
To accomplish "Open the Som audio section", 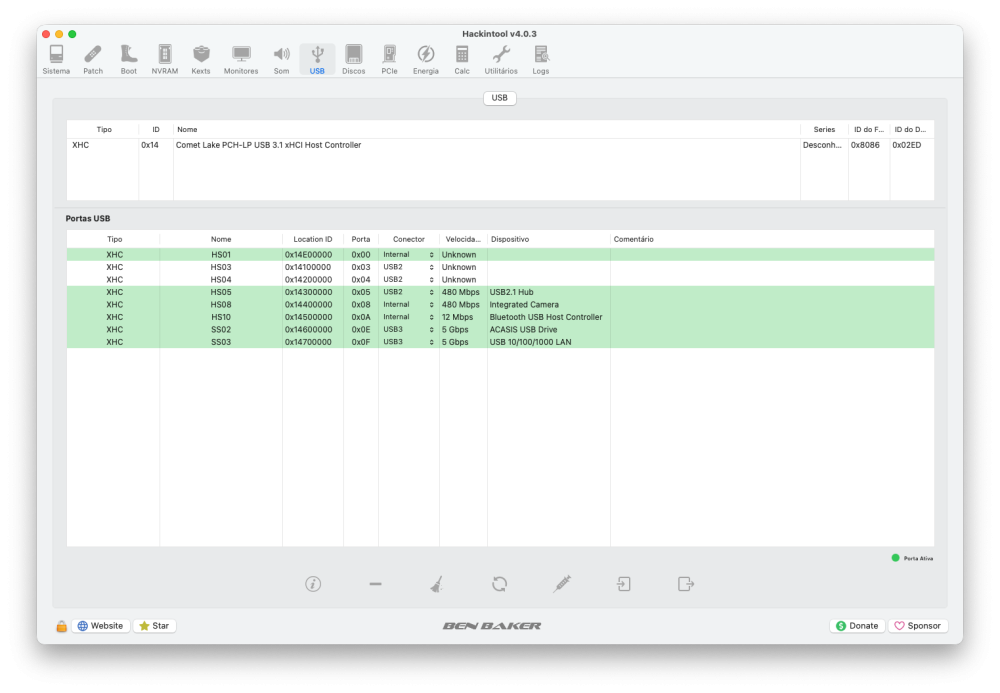I will click(x=281, y=60).
